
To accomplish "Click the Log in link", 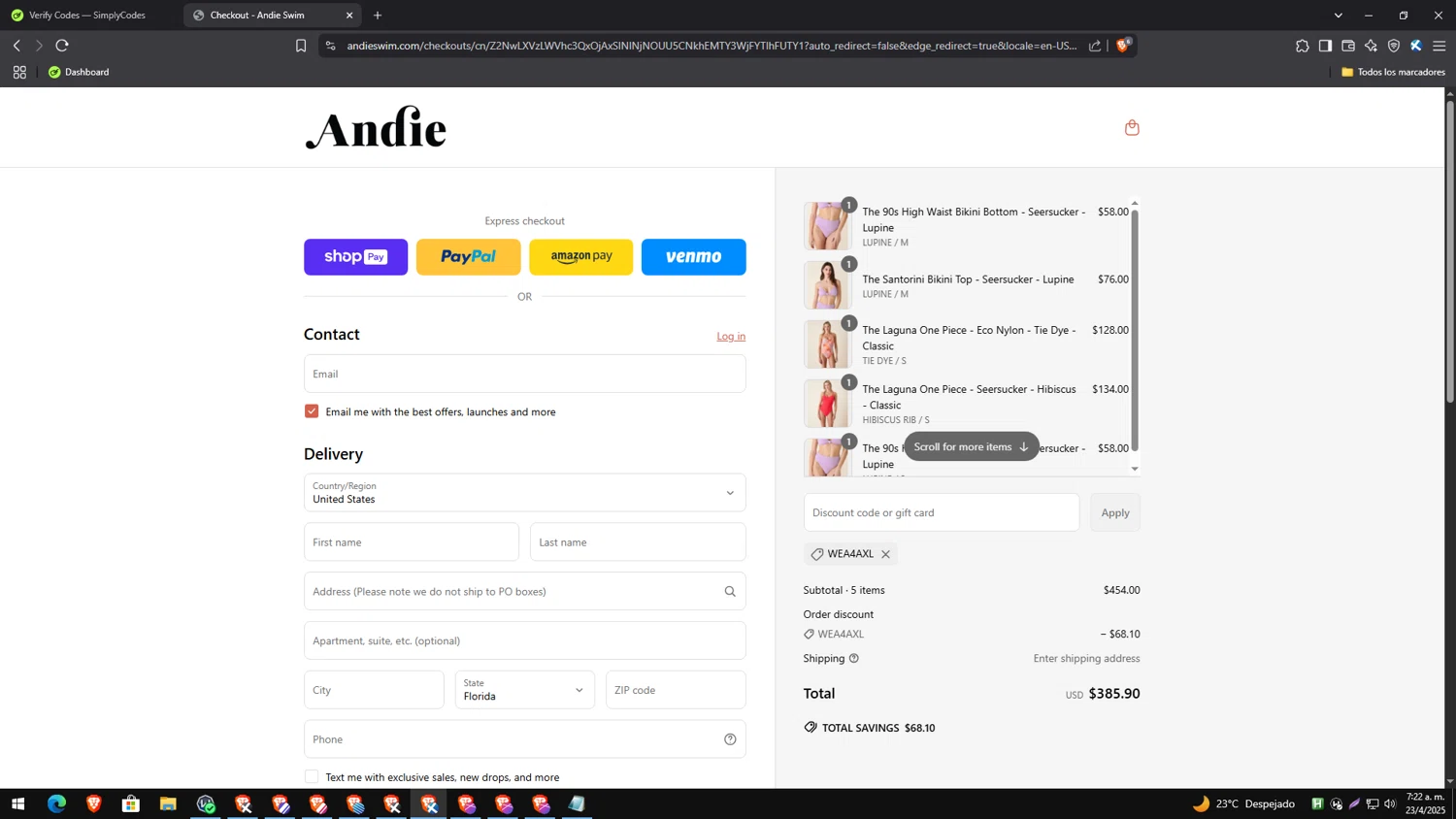I will tap(731, 336).
